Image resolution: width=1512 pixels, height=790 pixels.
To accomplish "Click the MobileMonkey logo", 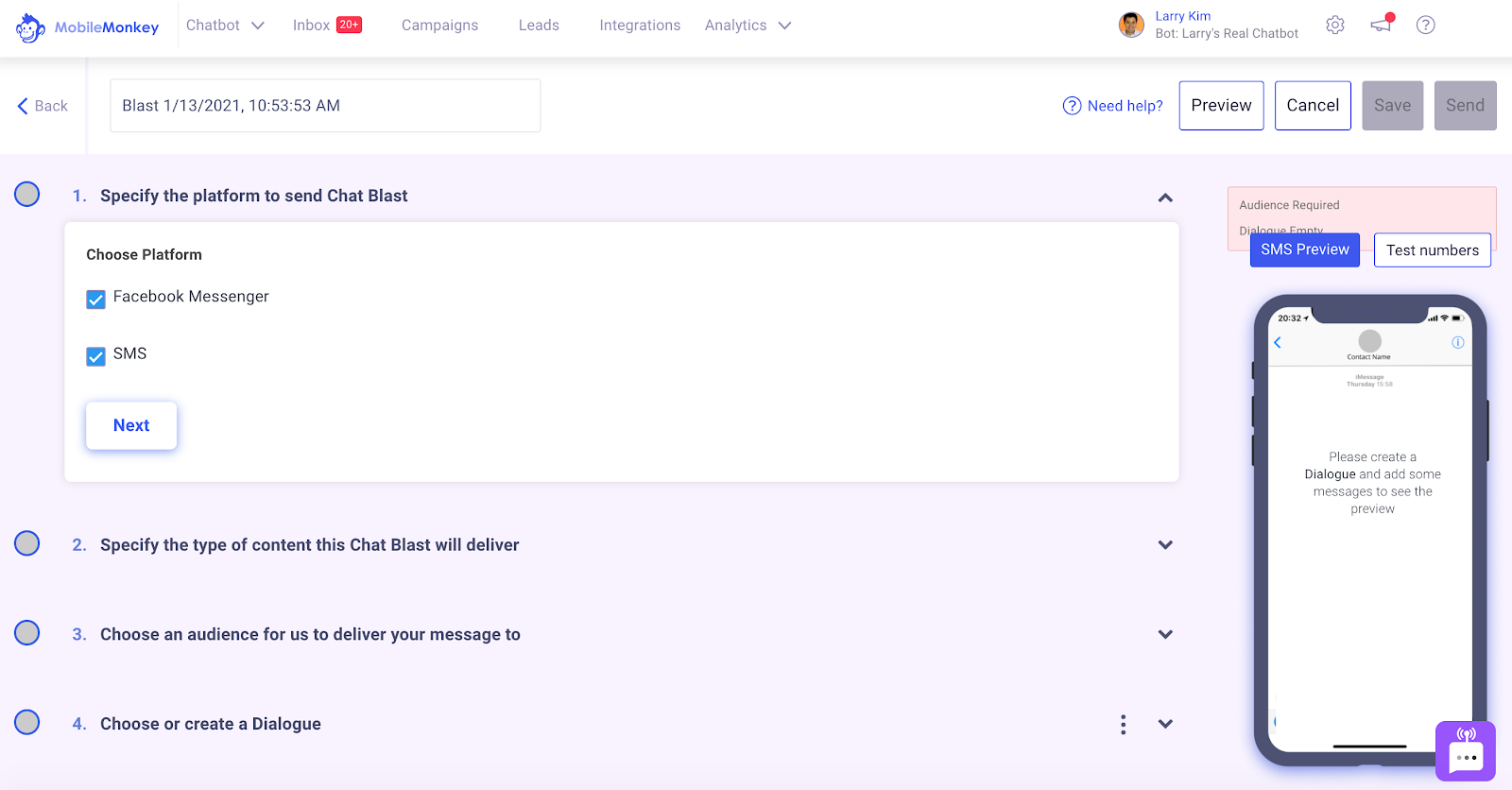I will [x=87, y=27].
